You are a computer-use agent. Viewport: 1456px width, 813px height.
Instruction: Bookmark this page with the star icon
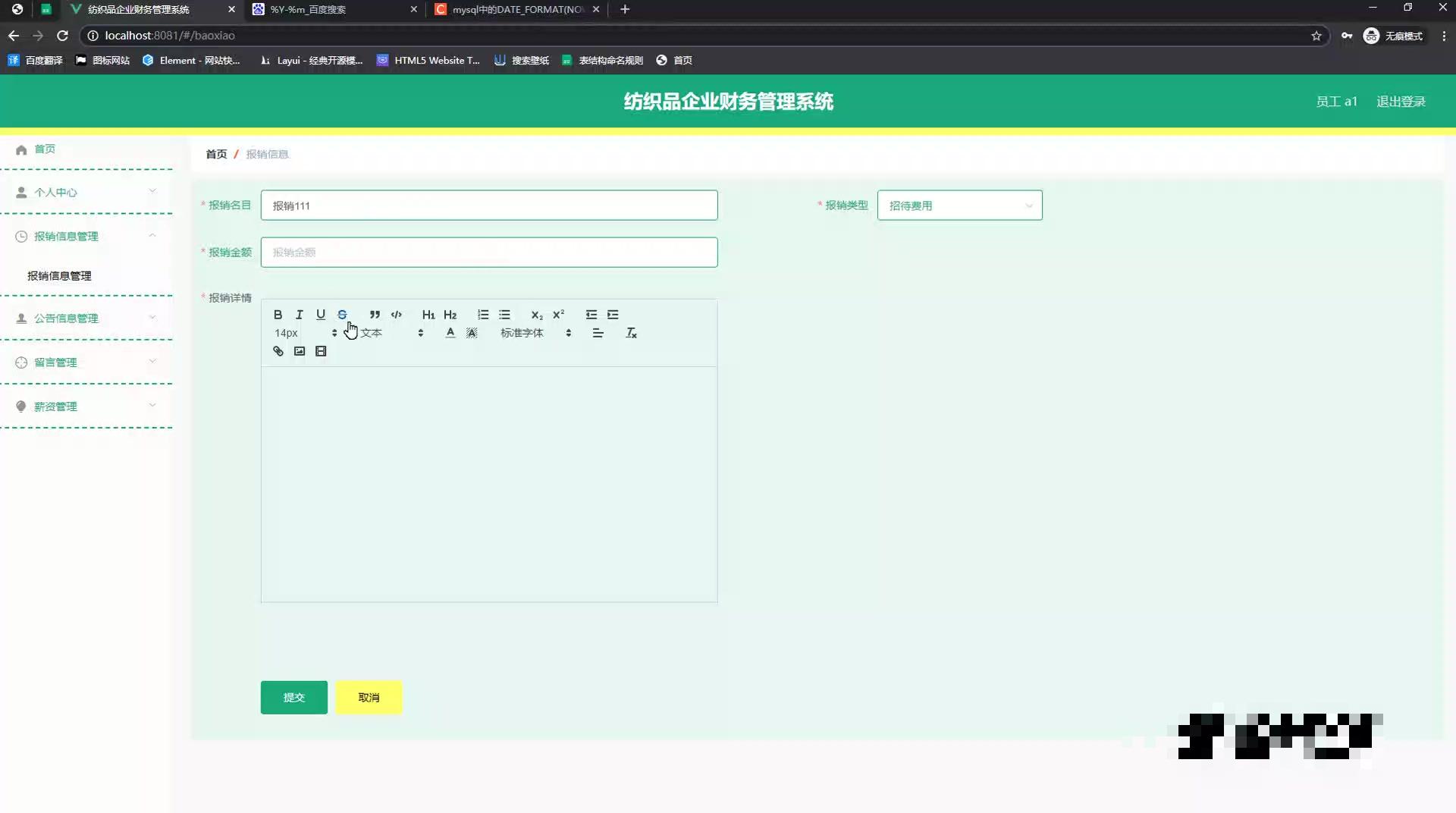pyautogui.click(x=1316, y=36)
